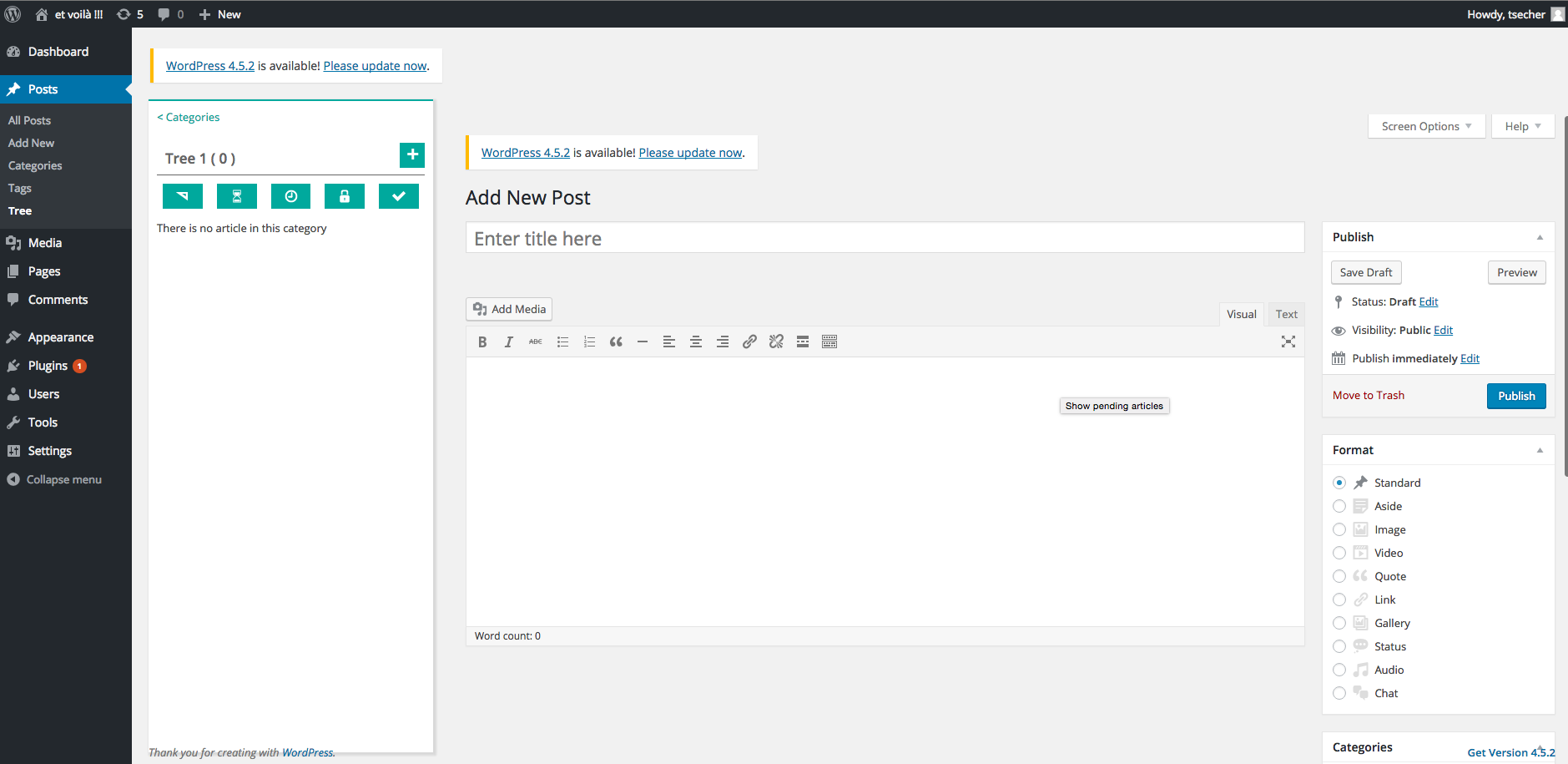The width and height of the screenshot is (1568, 764).
Task: Align text left
Action: click(x=669, y=342)
